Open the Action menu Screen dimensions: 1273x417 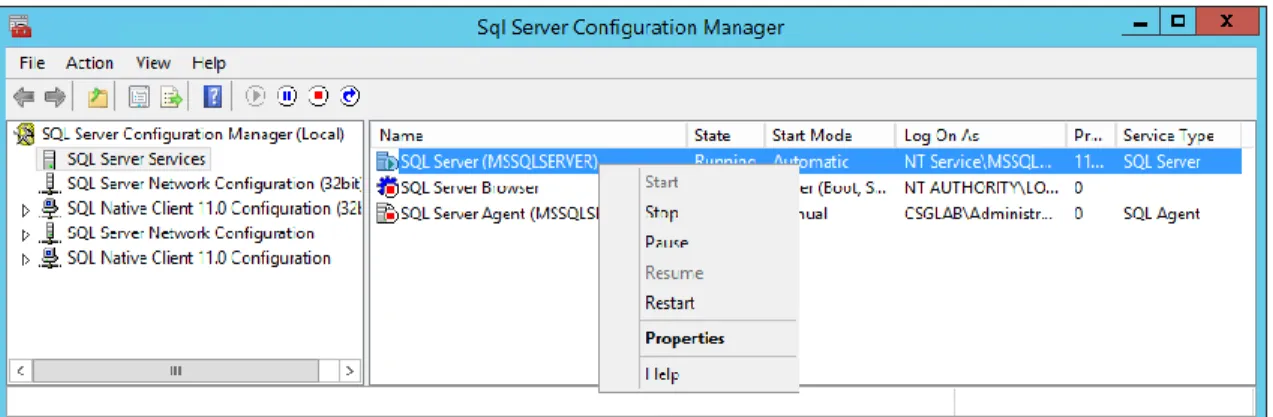coord(89,63)
